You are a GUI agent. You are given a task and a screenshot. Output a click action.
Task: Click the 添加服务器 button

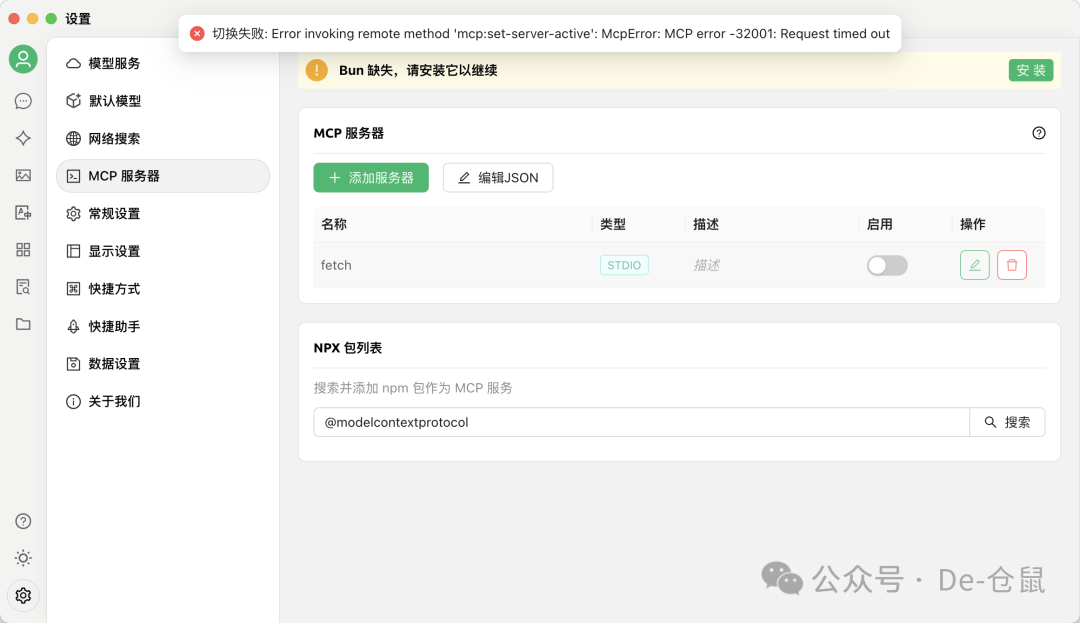pos(371,177)
